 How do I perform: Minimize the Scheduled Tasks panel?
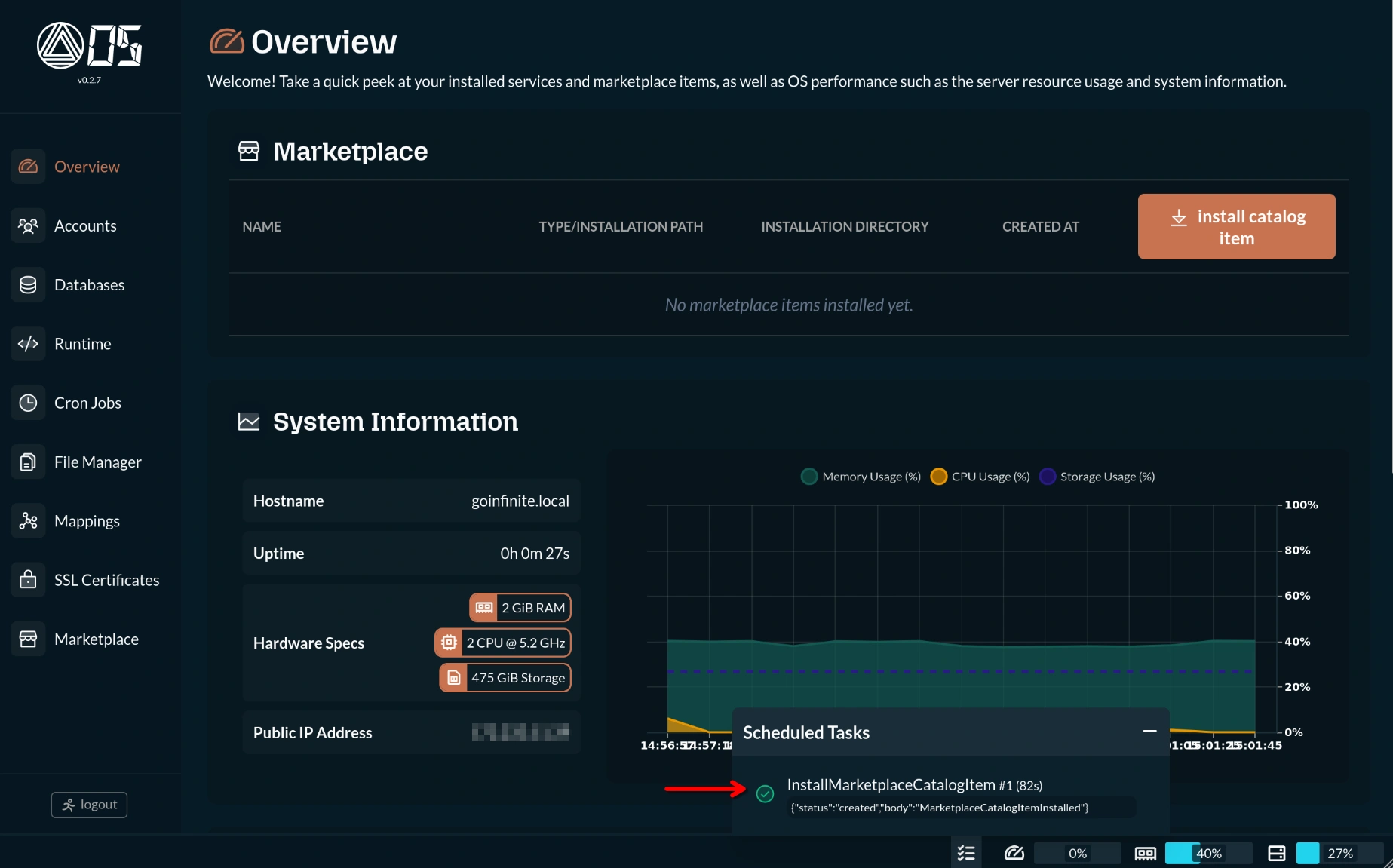1149,731
